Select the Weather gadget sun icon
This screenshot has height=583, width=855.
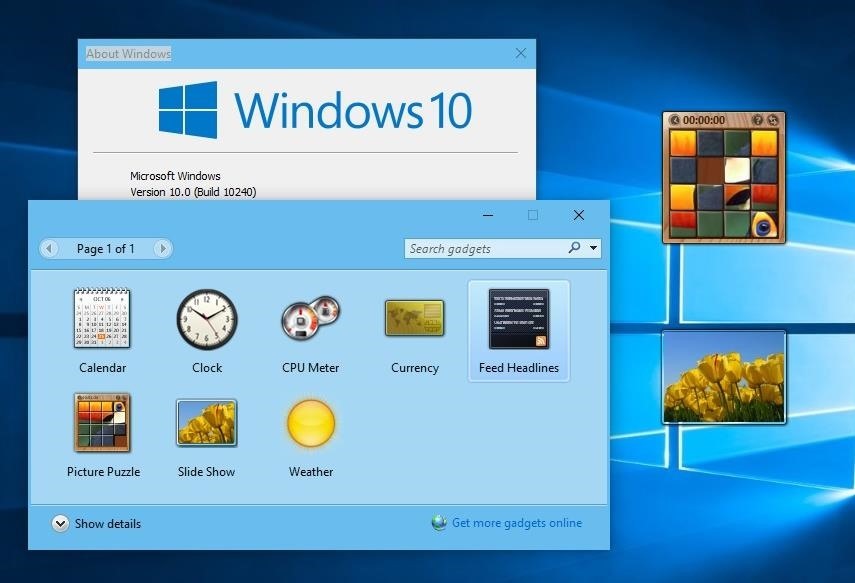[x=311, y=423]
